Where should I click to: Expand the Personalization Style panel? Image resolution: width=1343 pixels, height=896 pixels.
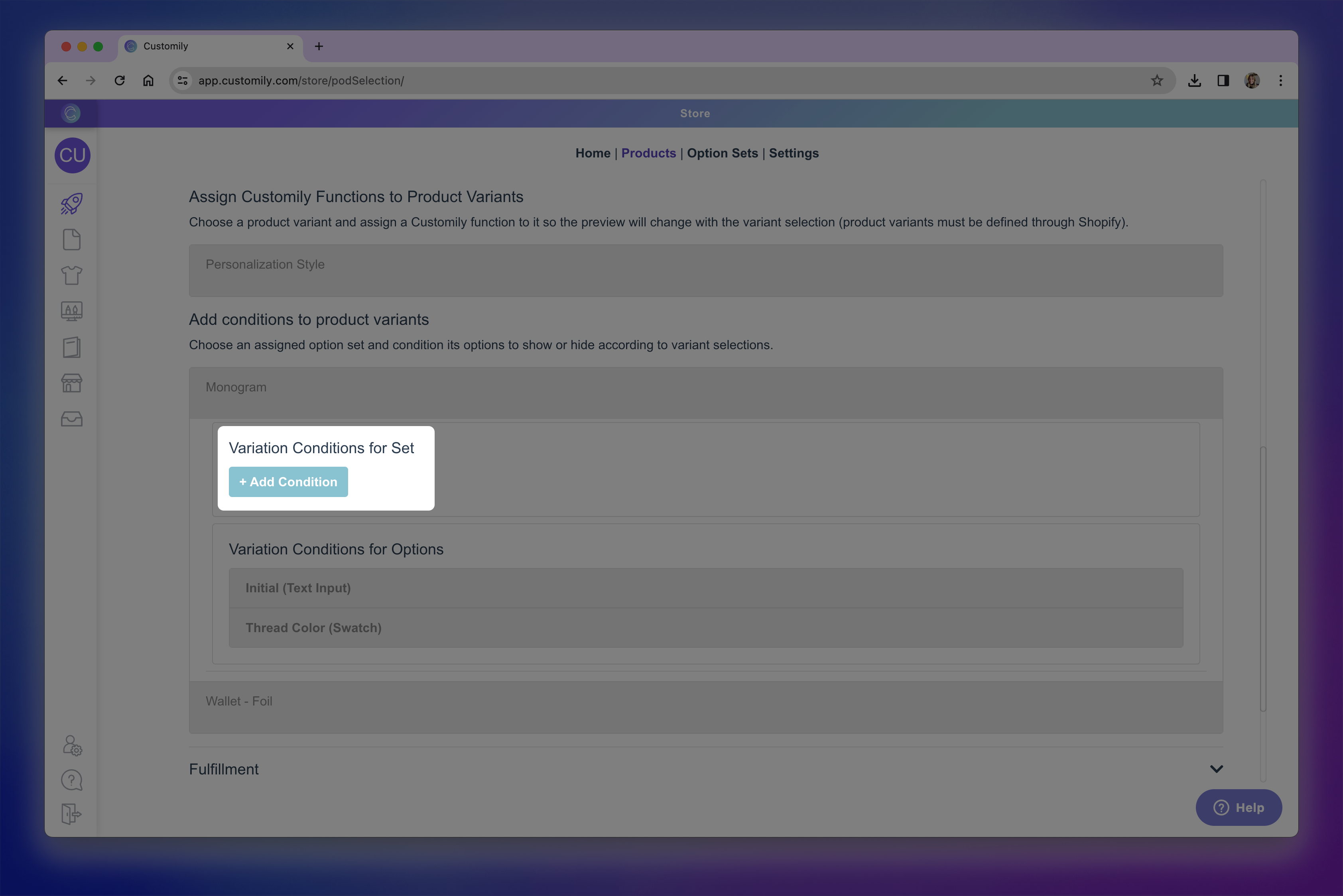705,270
